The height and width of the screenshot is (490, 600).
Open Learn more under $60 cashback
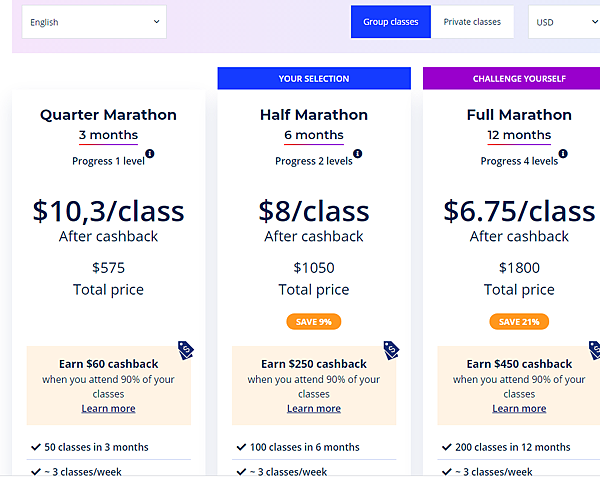coord(108,408)
